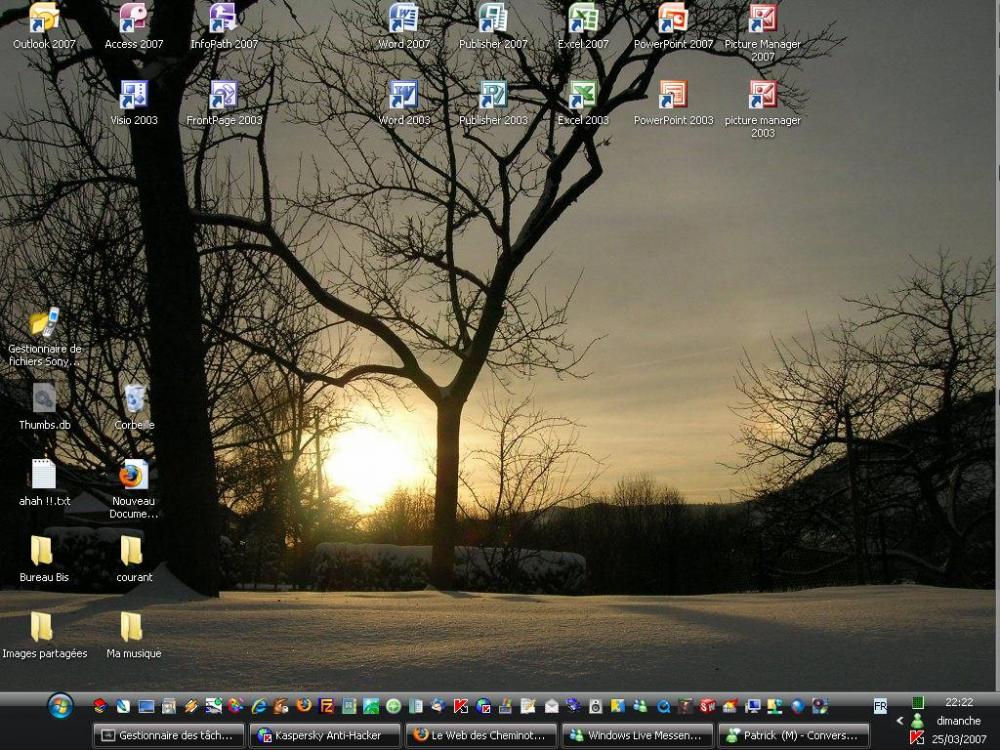
Task: Select the ahah !!.txt text file
Action: 44,476
